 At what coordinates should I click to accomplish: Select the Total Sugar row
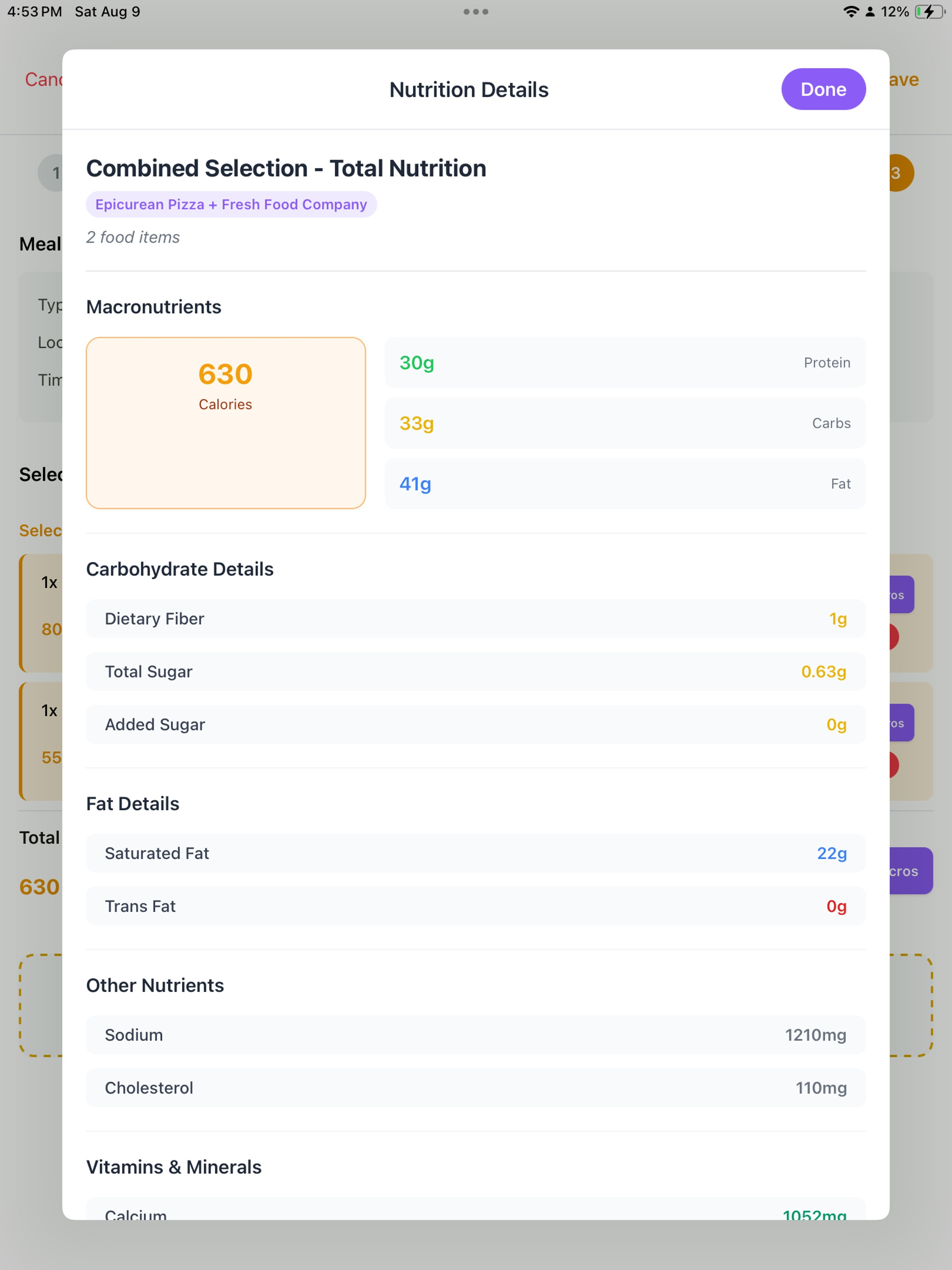click(476, 671)
